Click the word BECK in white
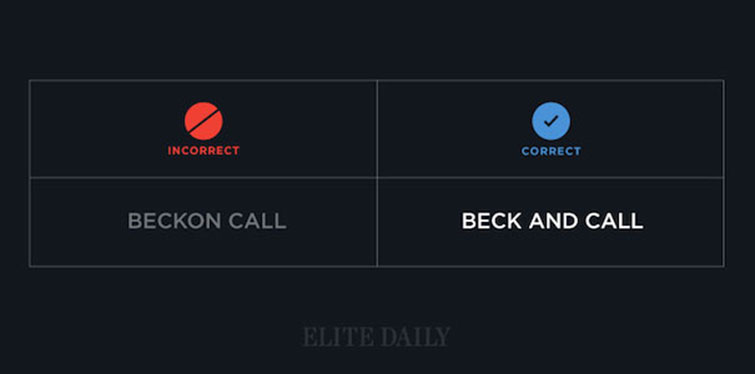Viewport: 755px width, 374px height. pos(491,221)
